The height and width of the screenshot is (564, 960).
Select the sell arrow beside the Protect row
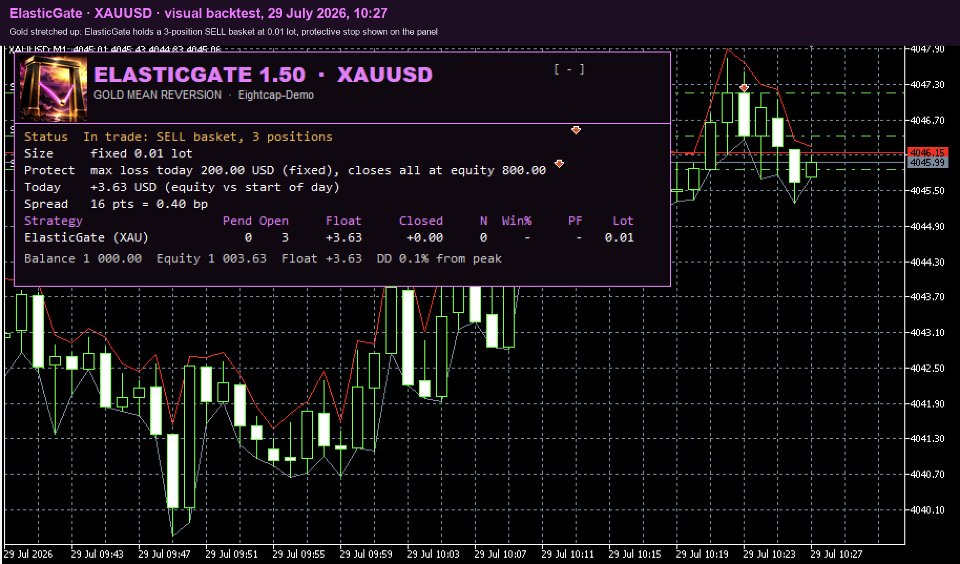coord(559,164)
